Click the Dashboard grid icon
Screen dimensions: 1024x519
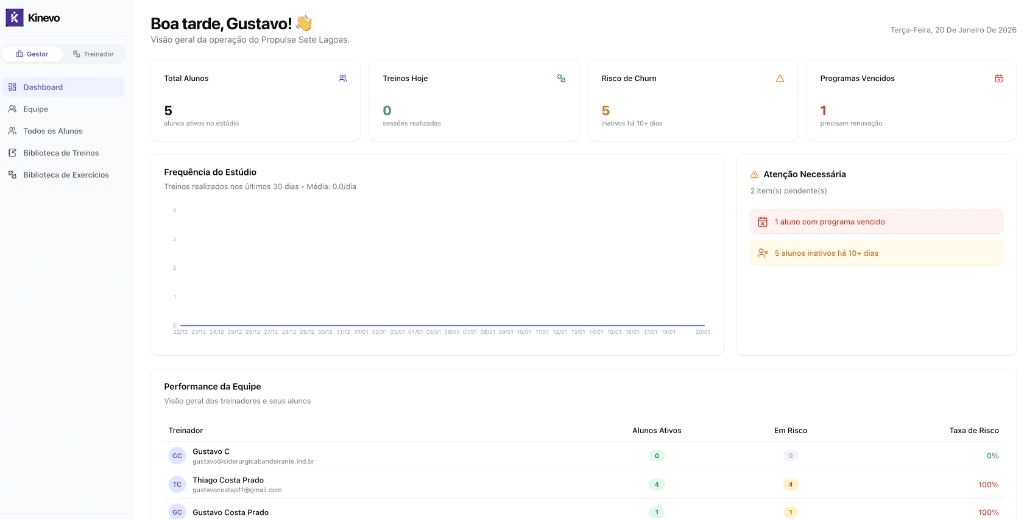click(x=12, y=87)
